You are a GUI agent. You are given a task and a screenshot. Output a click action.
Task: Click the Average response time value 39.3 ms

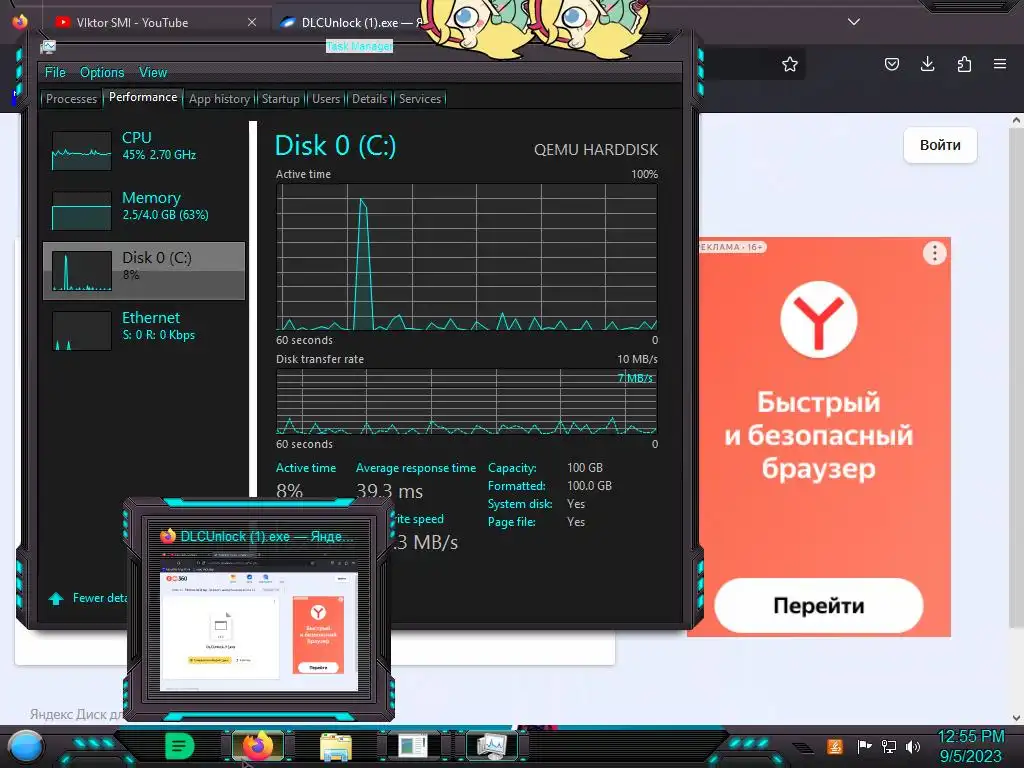(389, 491)
